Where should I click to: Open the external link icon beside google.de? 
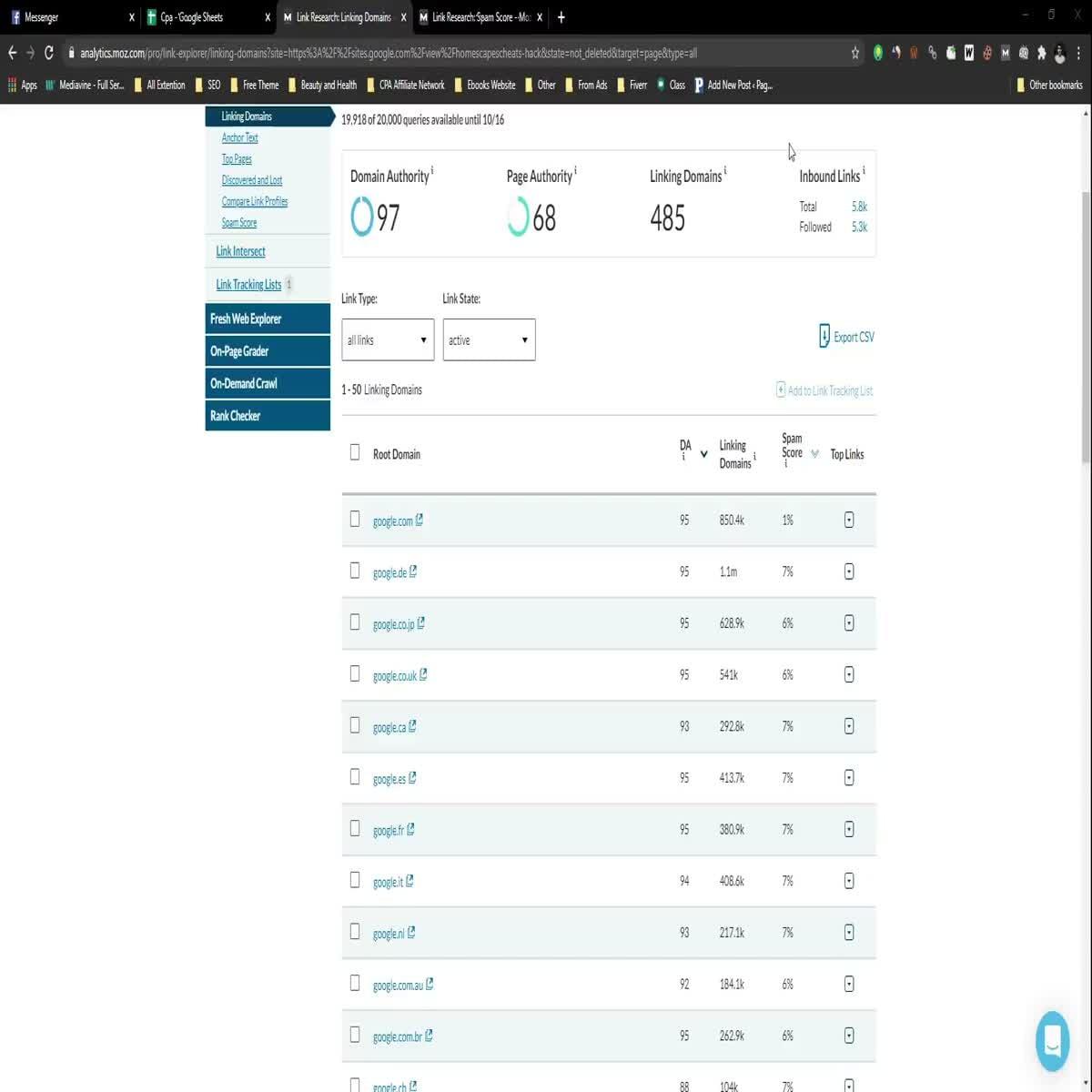tap(413, 571)
